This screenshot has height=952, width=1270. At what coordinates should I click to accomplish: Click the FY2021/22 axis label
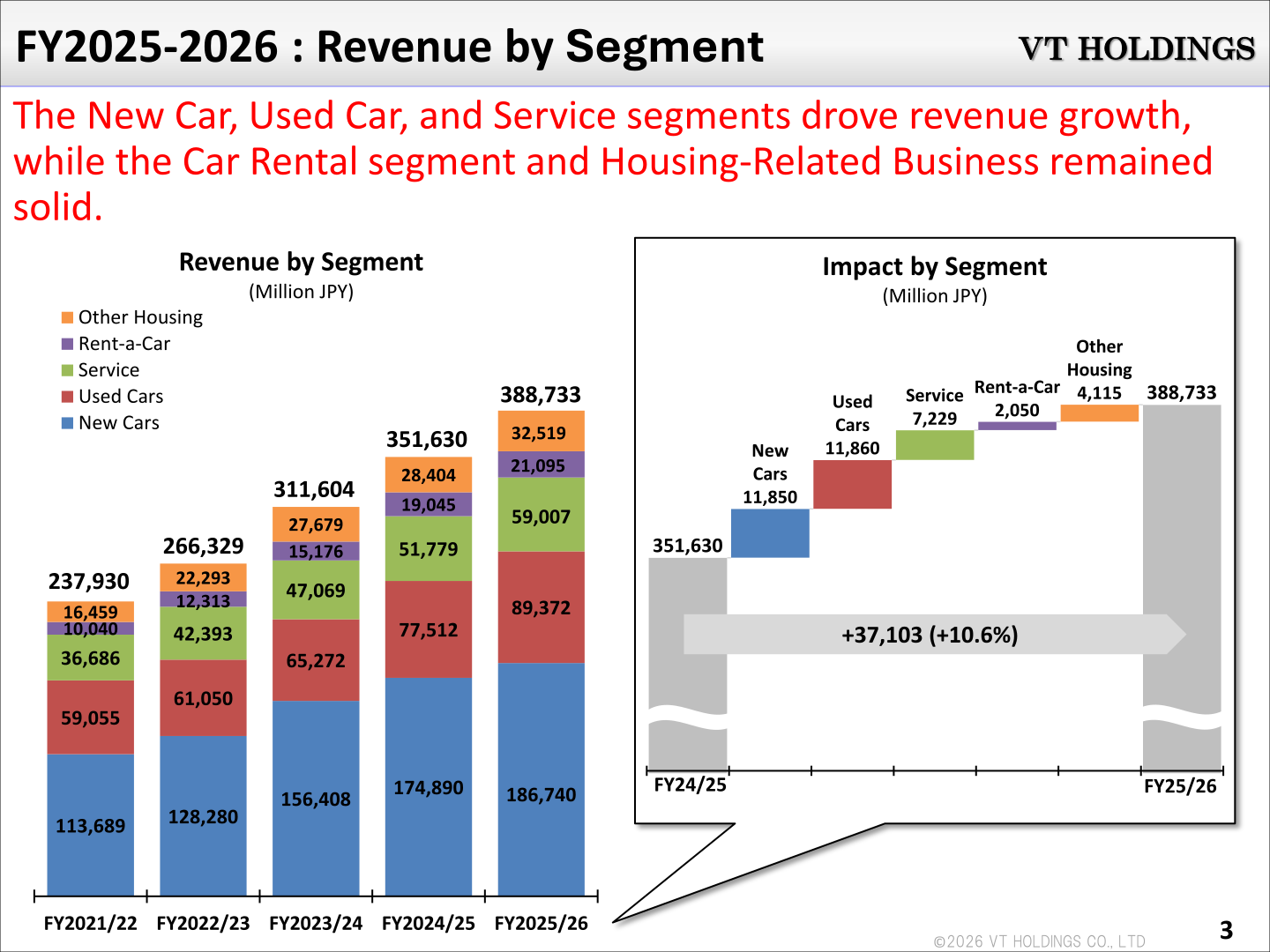click(91, 923)
